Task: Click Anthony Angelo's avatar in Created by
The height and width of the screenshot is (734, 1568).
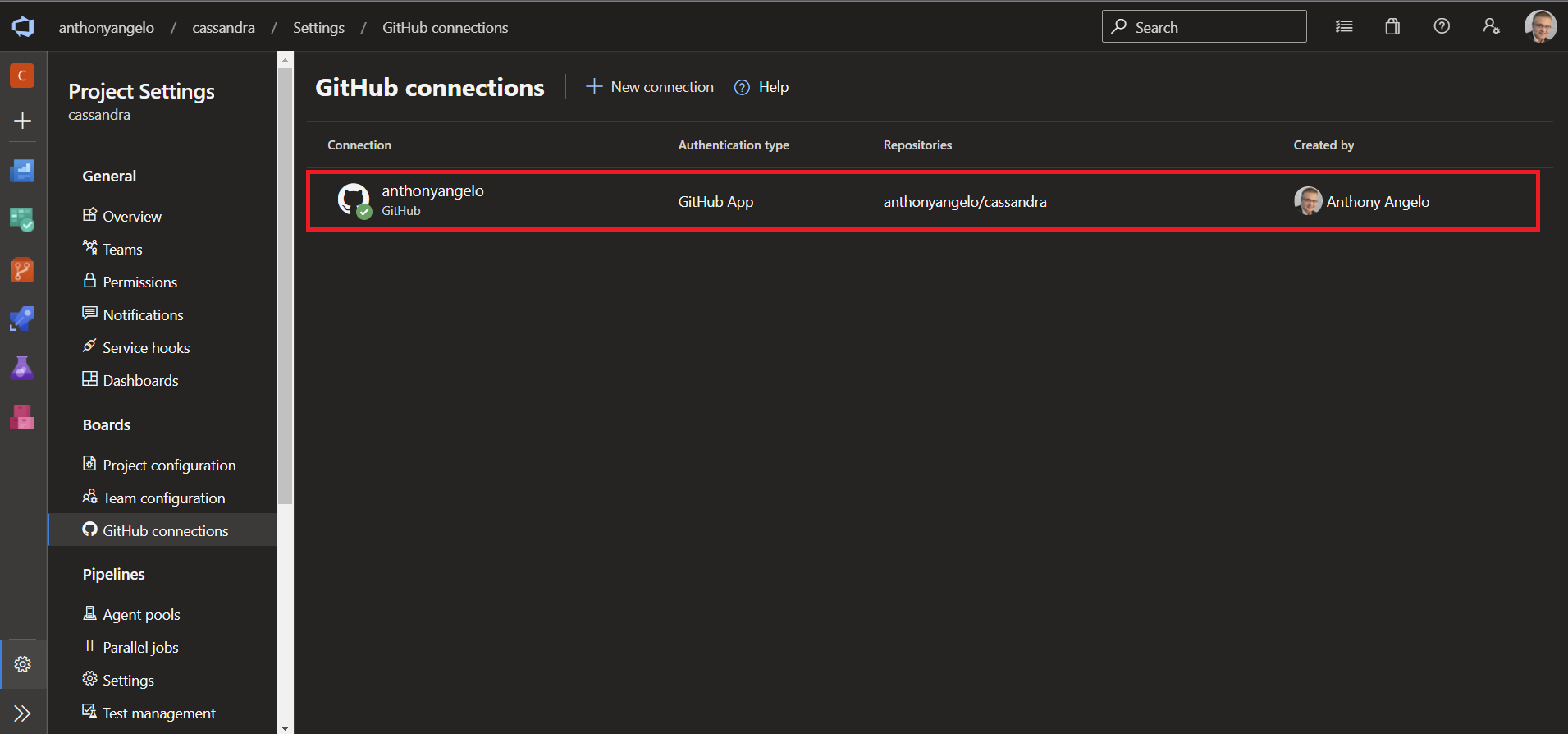Action: coord(1308,201)
